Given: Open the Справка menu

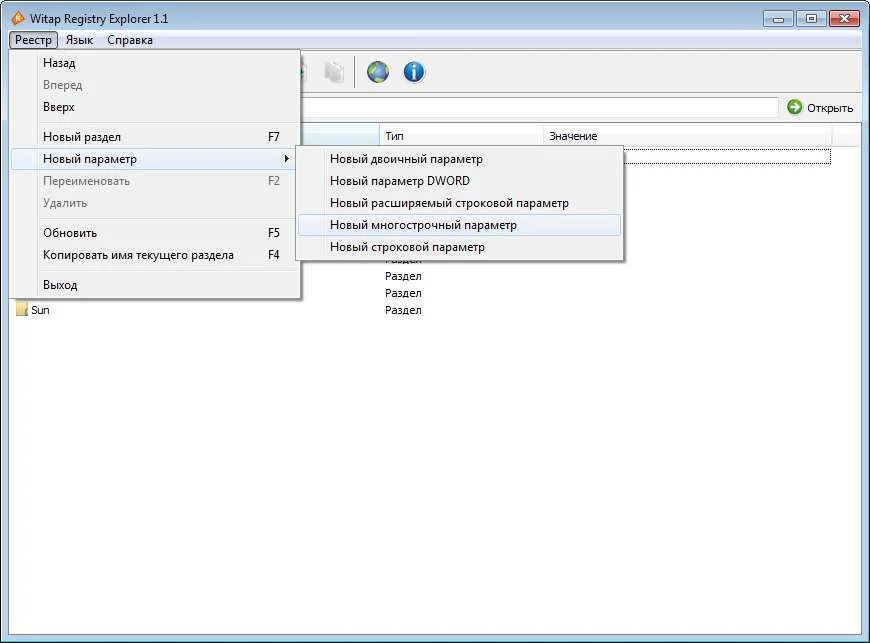Looking at the screenshot, I should pyautogui.click(x=130, y=40).
